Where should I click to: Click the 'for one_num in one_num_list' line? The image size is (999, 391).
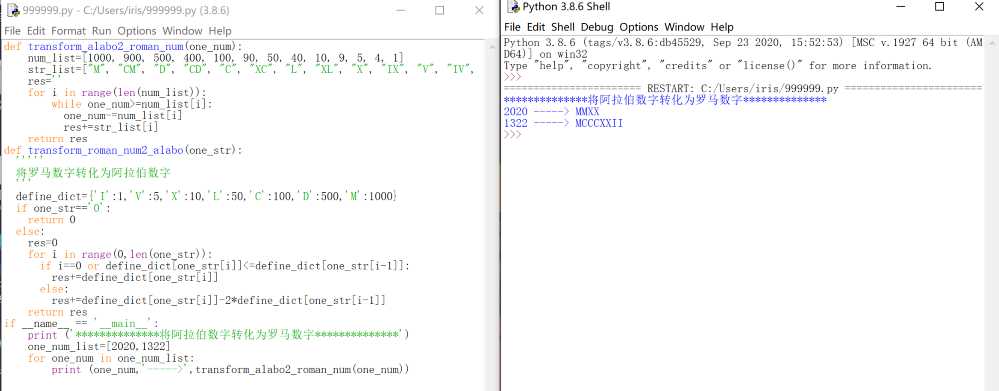(111, 358)
